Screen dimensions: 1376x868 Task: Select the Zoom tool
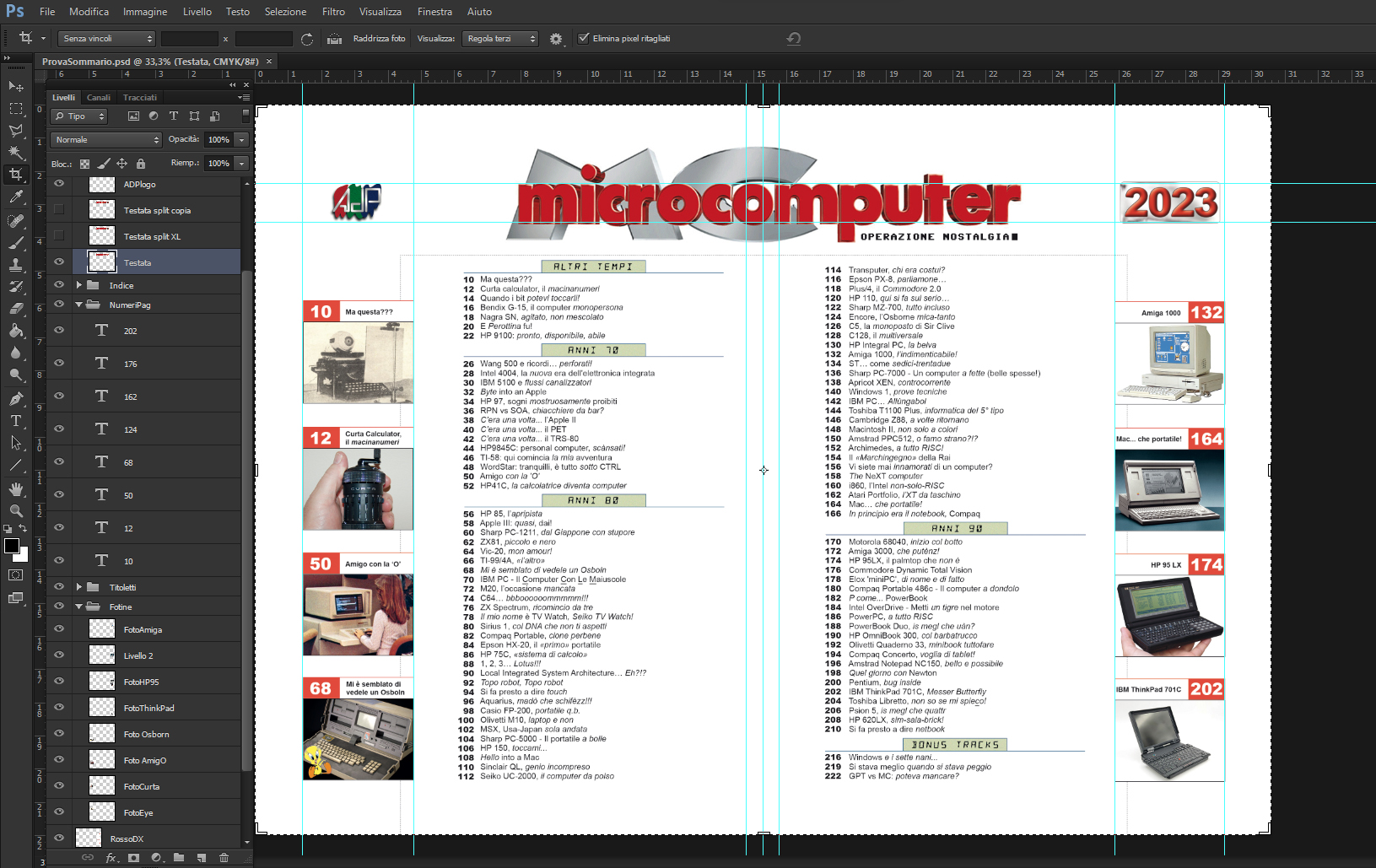[x=16, y=511]
